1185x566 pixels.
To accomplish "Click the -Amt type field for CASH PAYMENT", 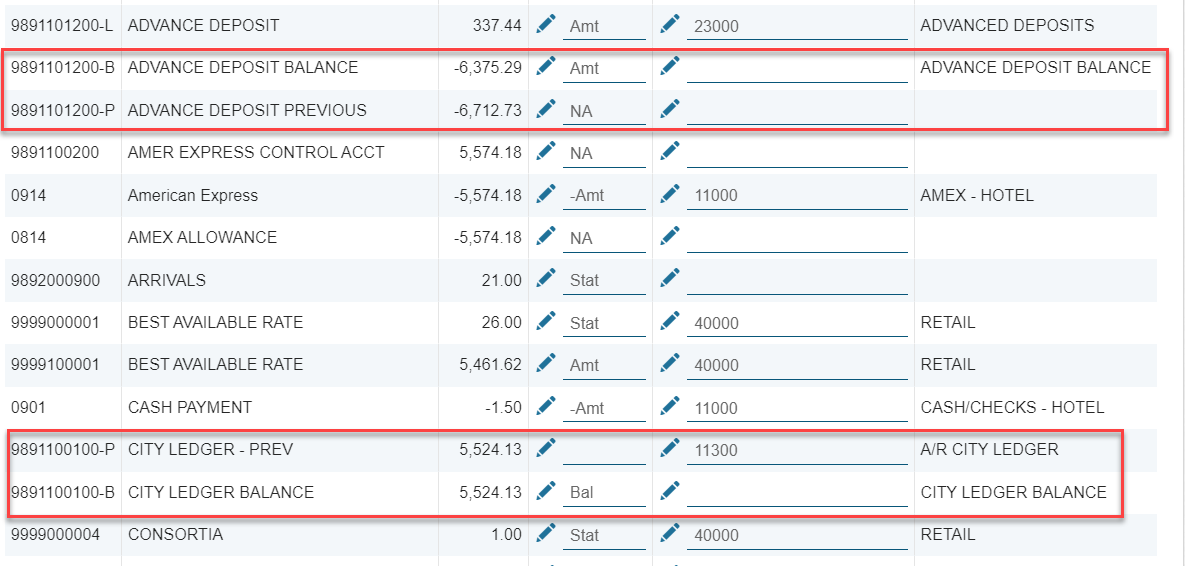I will coord(604,408).
